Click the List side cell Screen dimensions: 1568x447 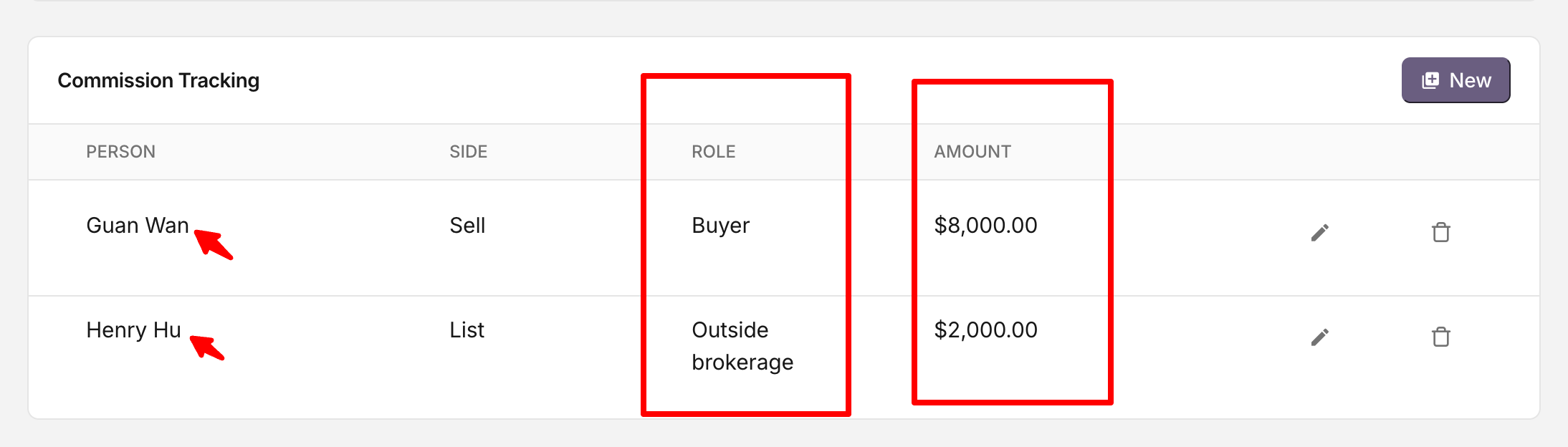click(x=467, y=330)
